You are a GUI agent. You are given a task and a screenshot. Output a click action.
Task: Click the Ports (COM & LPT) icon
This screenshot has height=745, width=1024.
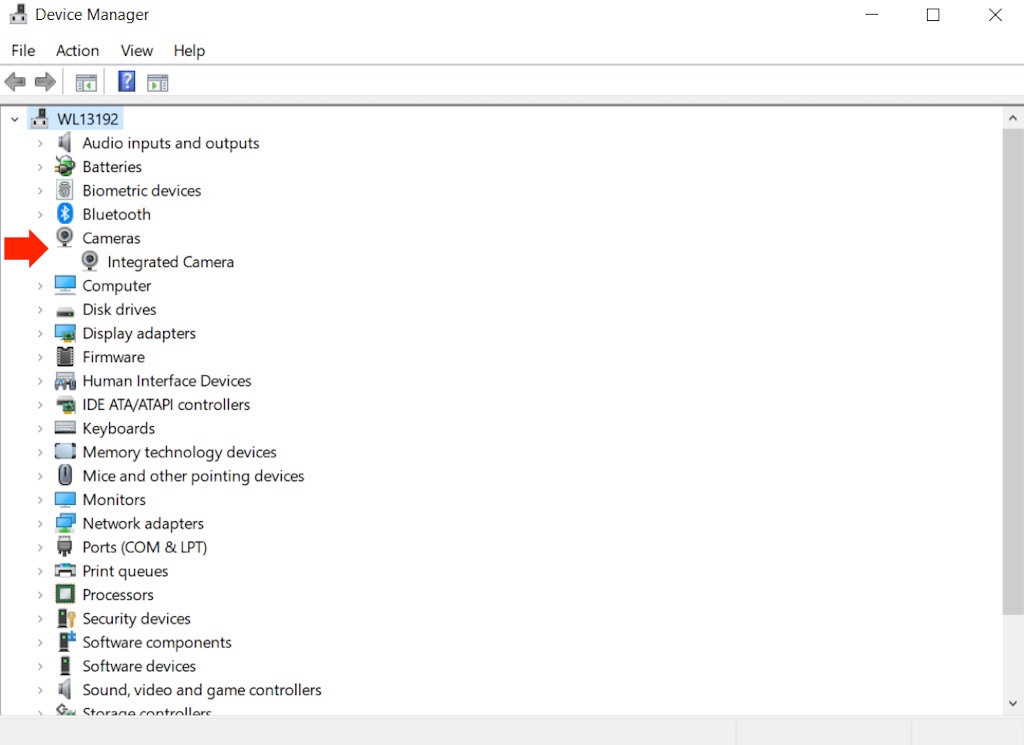65,547
